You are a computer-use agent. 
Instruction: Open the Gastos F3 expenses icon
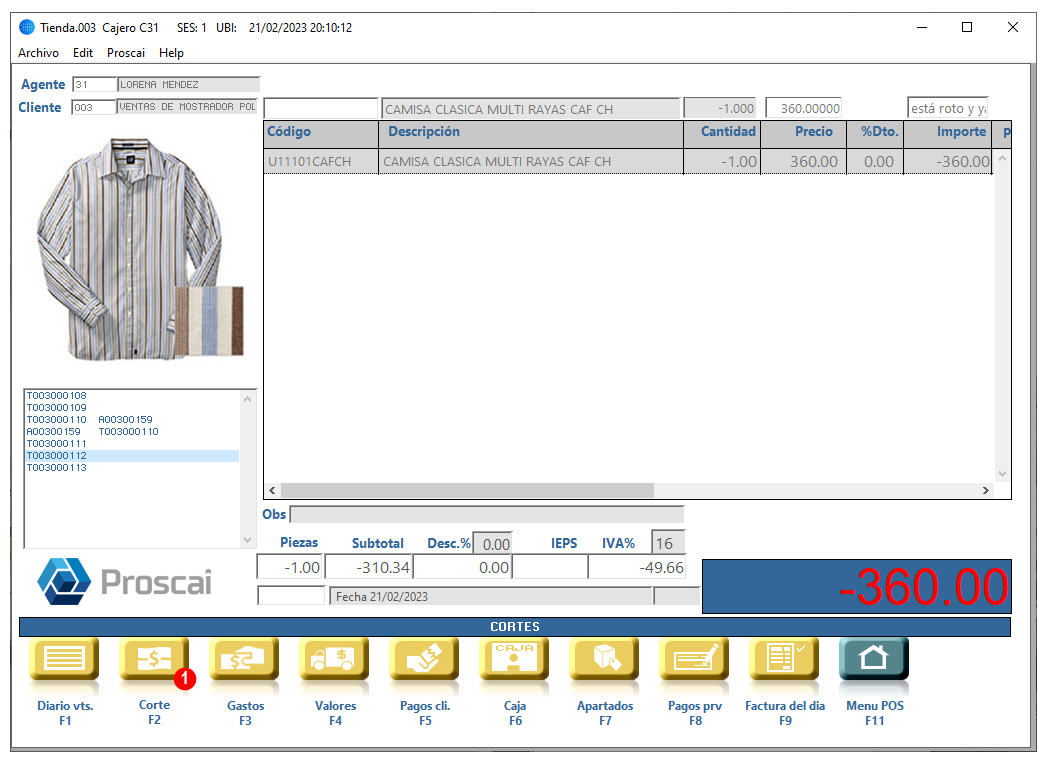(x=244, y=658)
